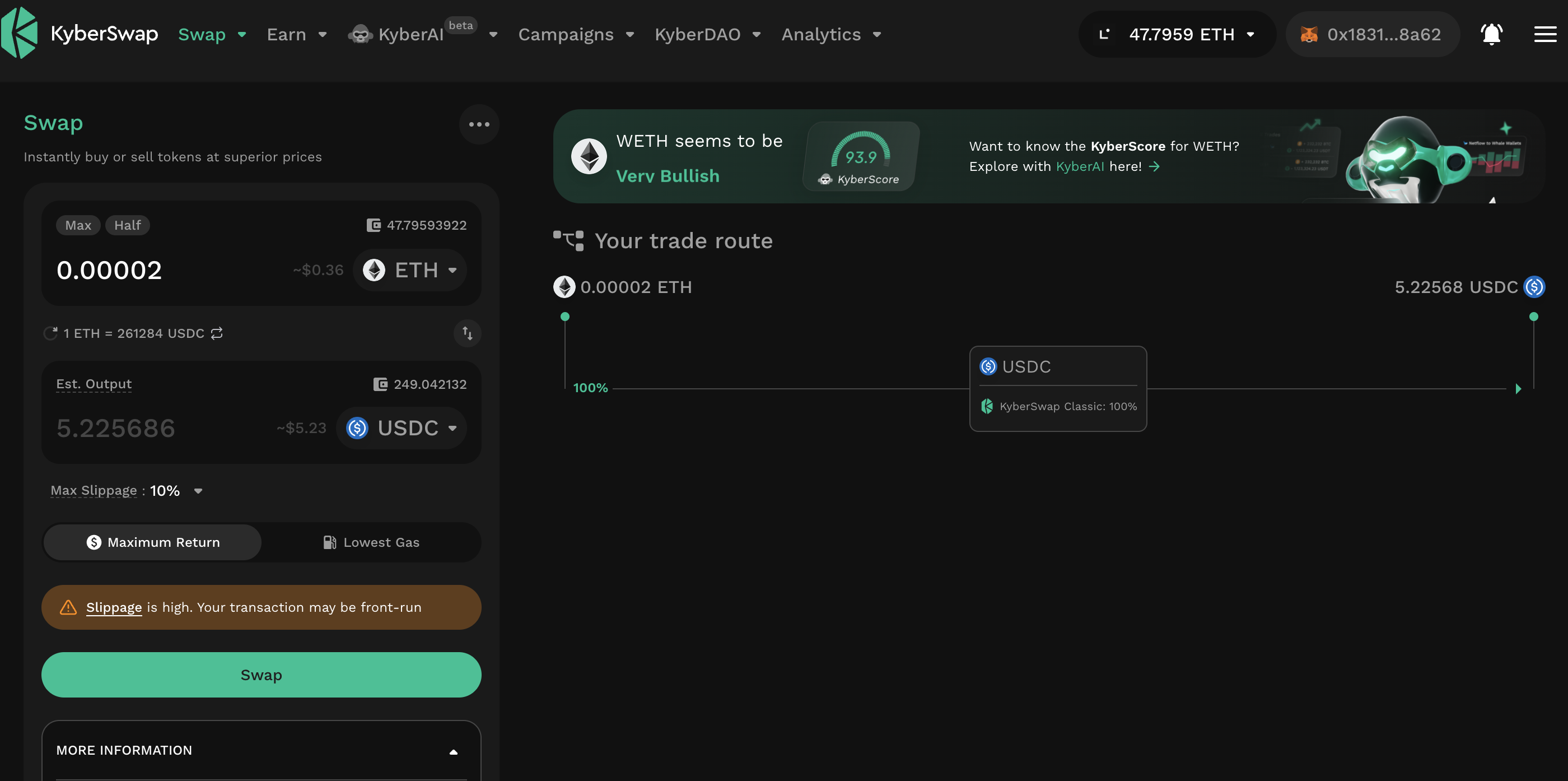Image resolution: width=1568 pixels, height=781 pixels.
Task: Select Maximum Return mode
Action: click(153, 542)
